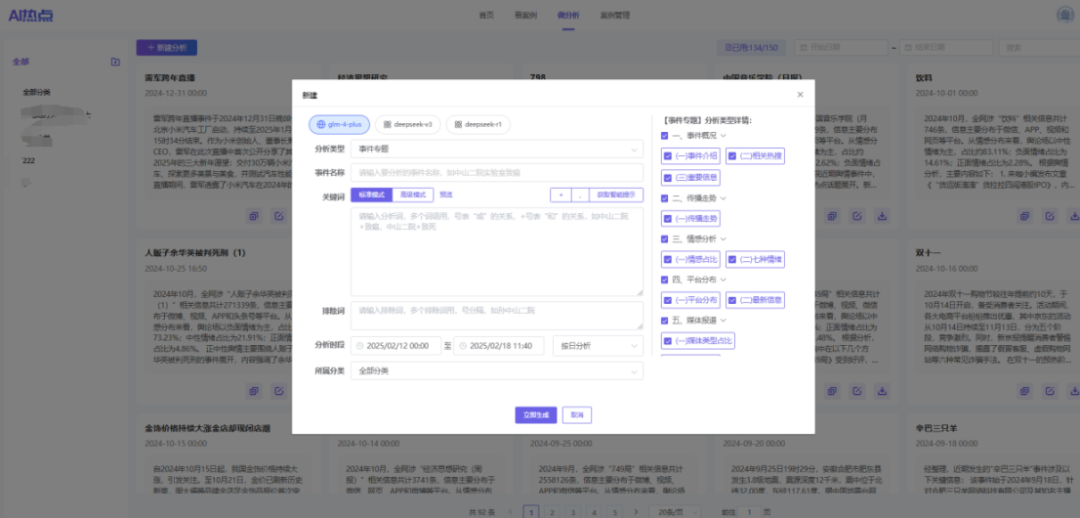Open 案例管理 in top navigation

(x=614, y=15)
